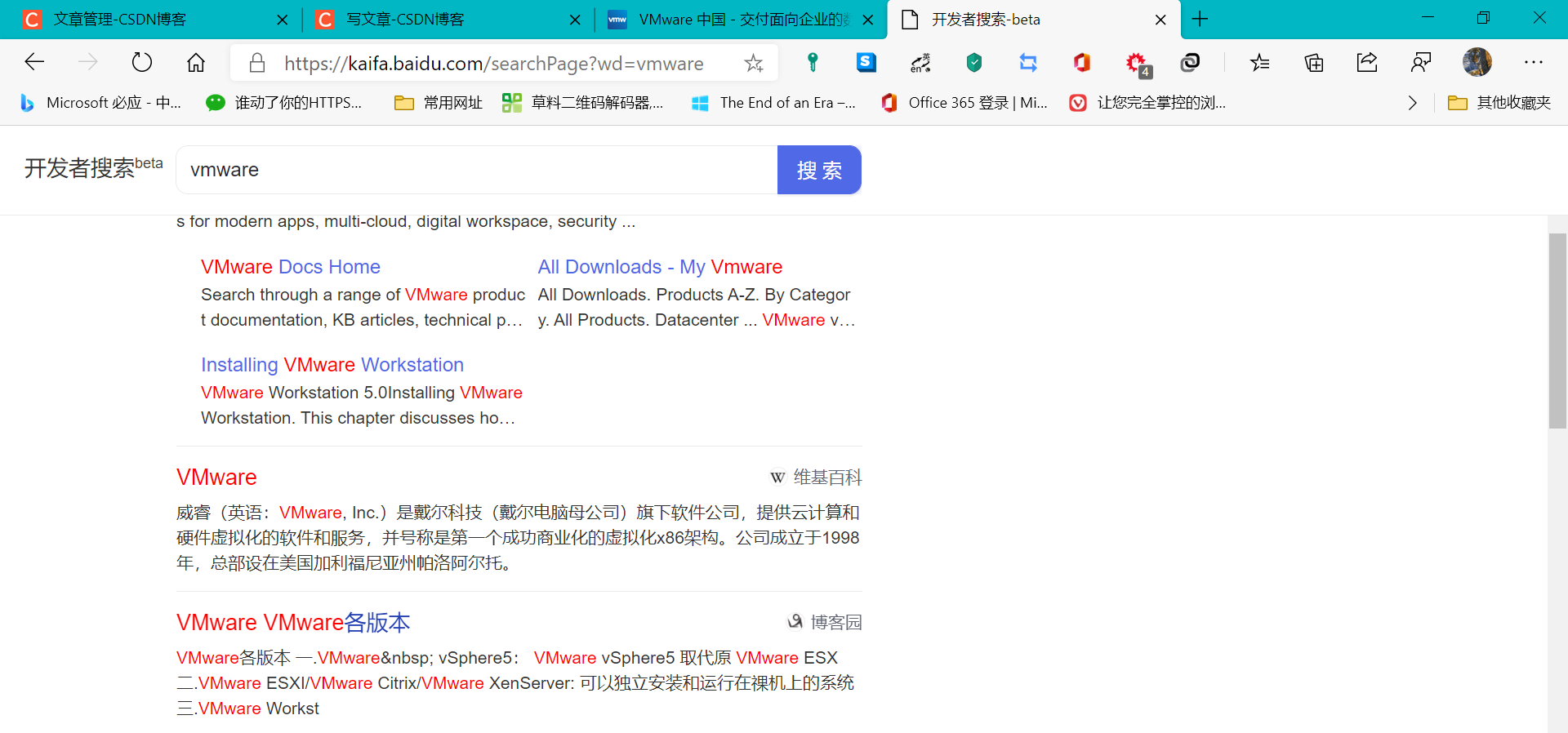Open the 草料二维码解码器 bookmark
The width and height of the screenshot is (1568, 733).
pos(583,103)
